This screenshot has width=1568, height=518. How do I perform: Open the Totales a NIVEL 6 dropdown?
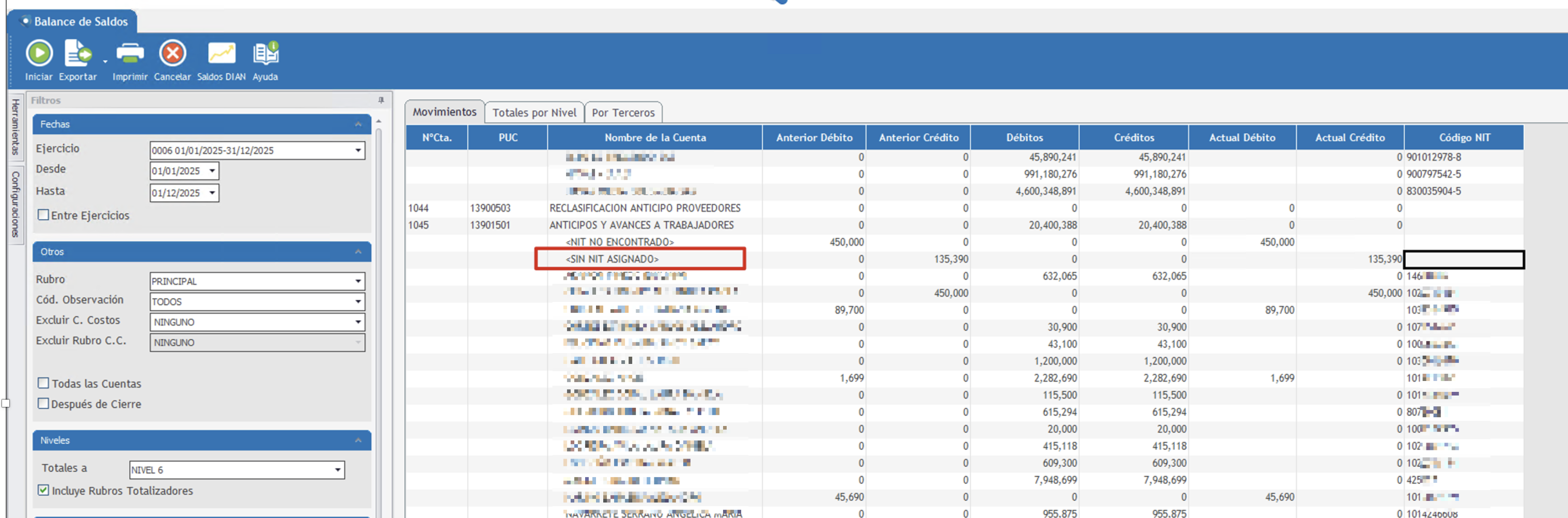(337, 470)
